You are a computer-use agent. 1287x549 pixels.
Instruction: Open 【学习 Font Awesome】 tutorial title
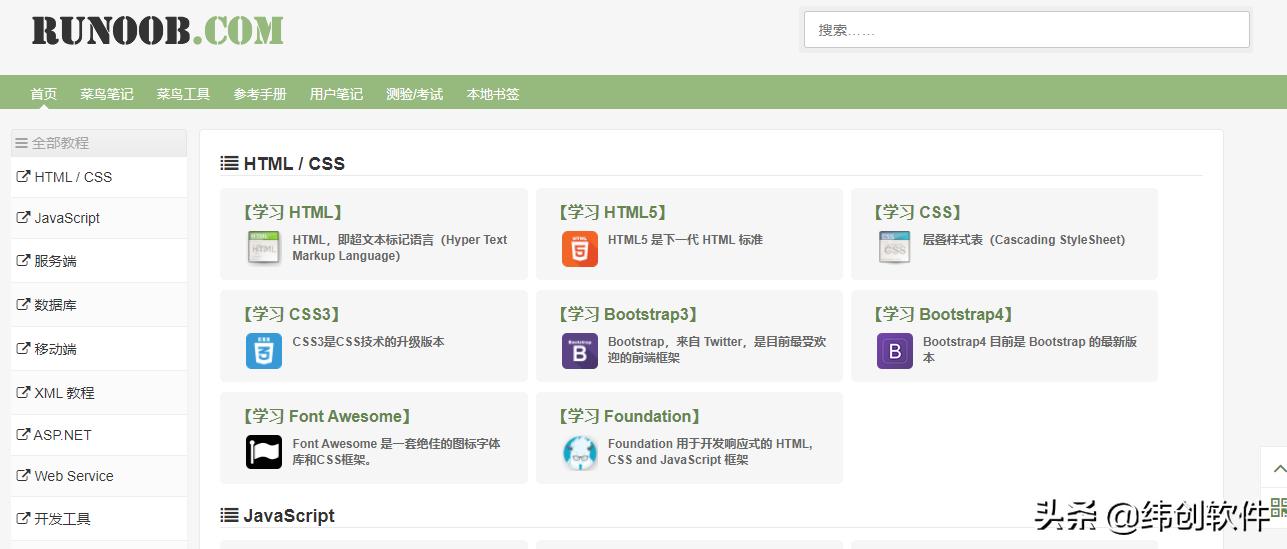click(328, 416)
